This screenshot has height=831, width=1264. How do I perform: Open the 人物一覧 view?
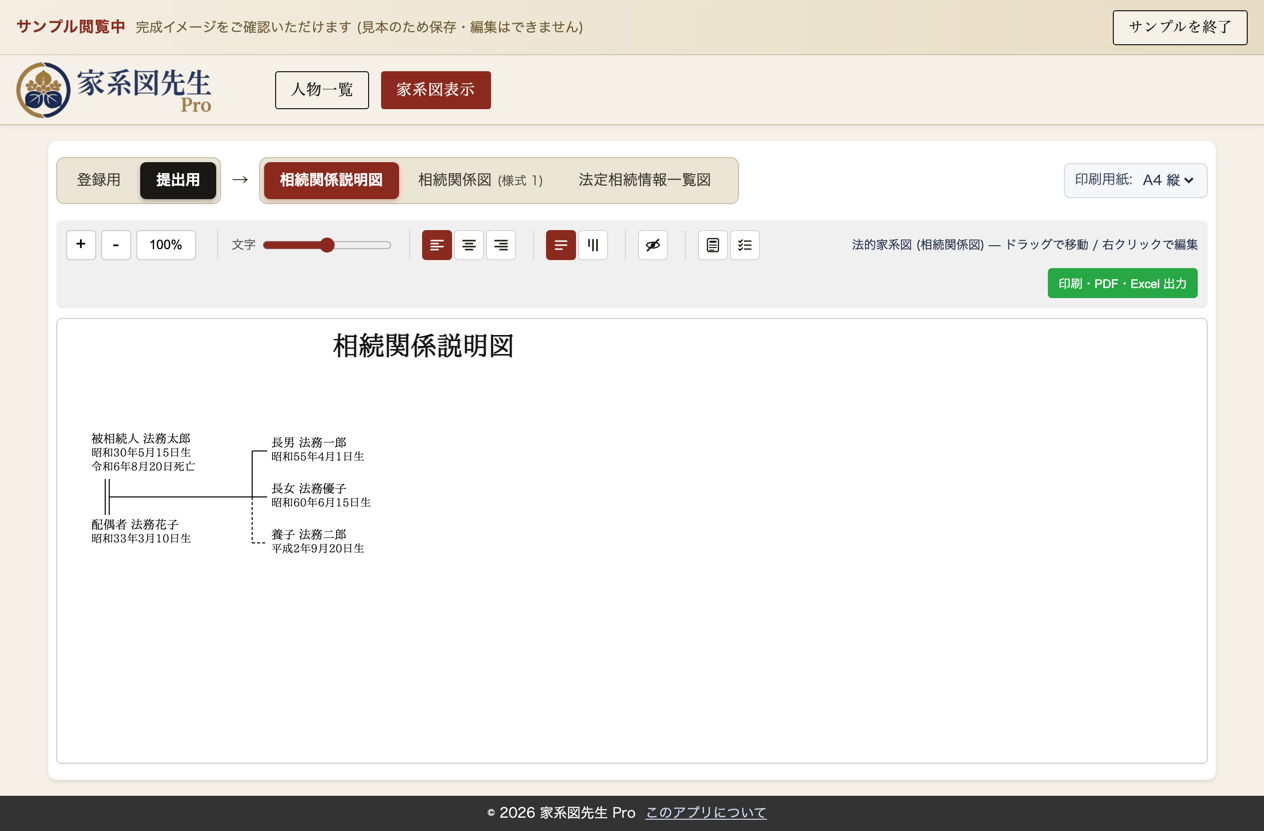(322, 90)
